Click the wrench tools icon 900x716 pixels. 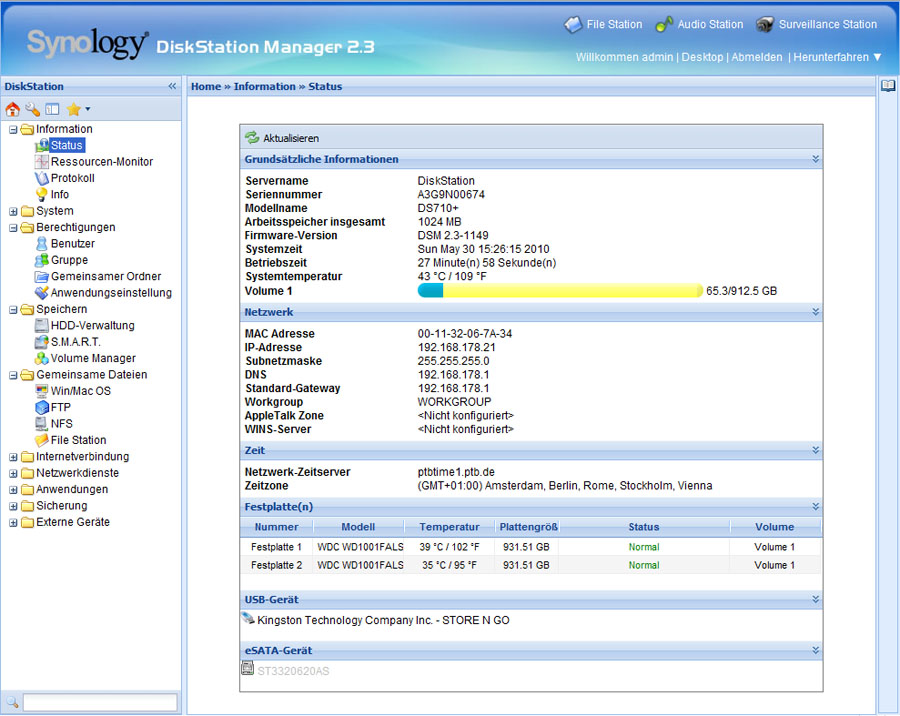(x=33, y=109)
